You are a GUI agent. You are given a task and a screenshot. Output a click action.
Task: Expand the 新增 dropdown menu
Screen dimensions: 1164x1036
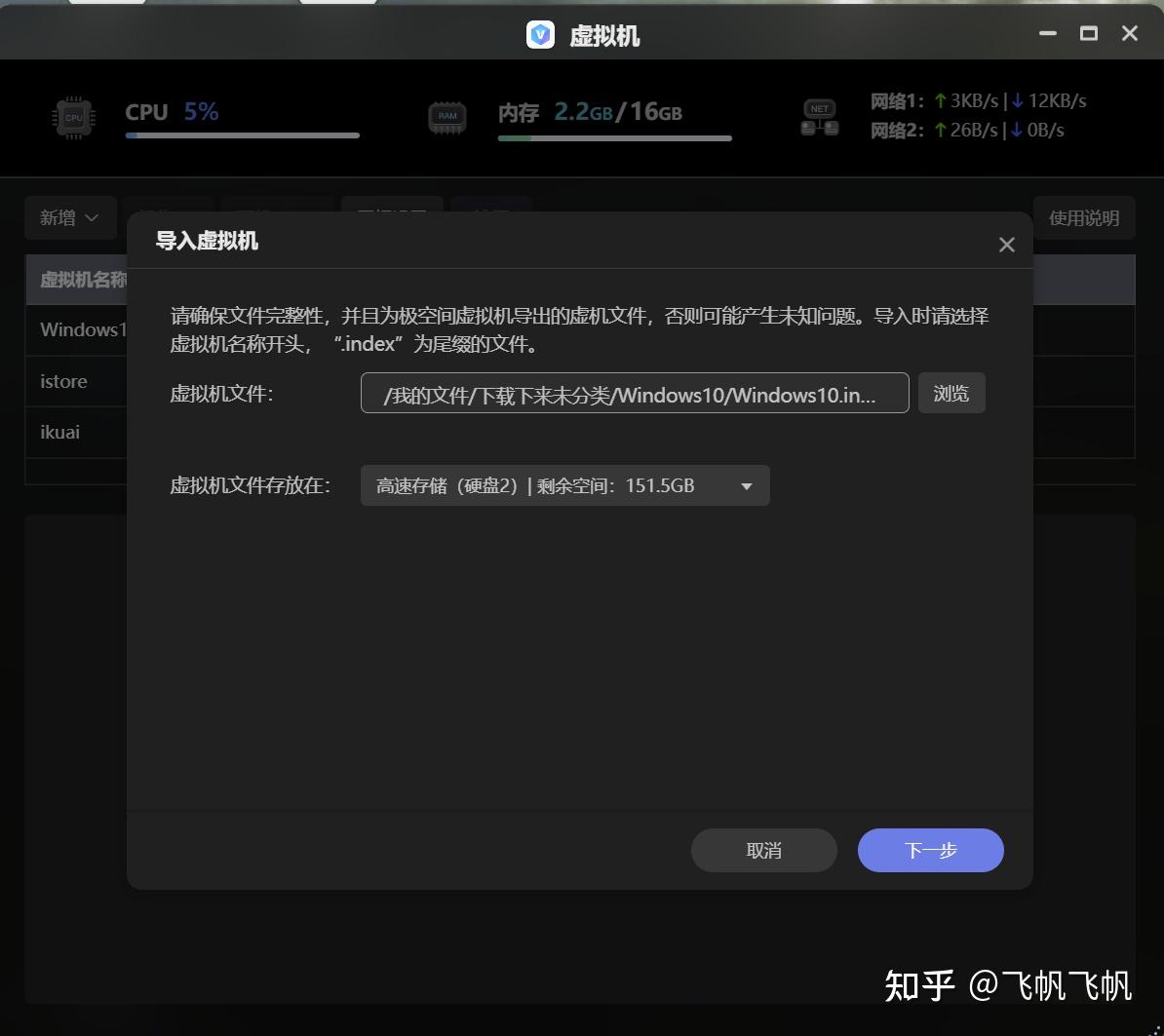(x=70, y=217)
